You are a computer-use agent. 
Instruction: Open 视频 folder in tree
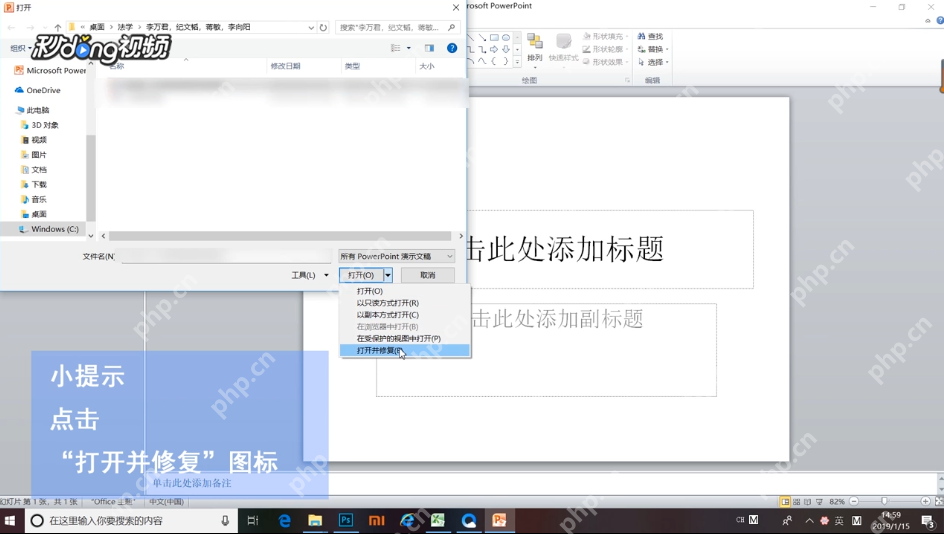pyautogui.click(x=34, y=140)
